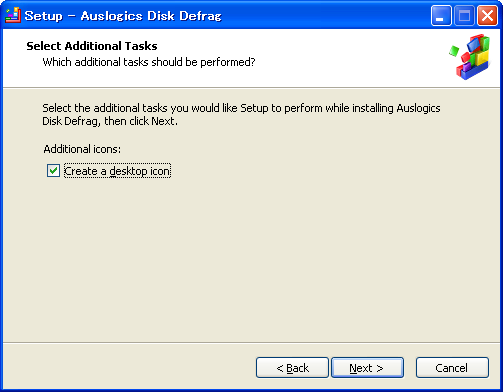
Task: Click the floating green cube beside the logo
Action: click(454, 51)
